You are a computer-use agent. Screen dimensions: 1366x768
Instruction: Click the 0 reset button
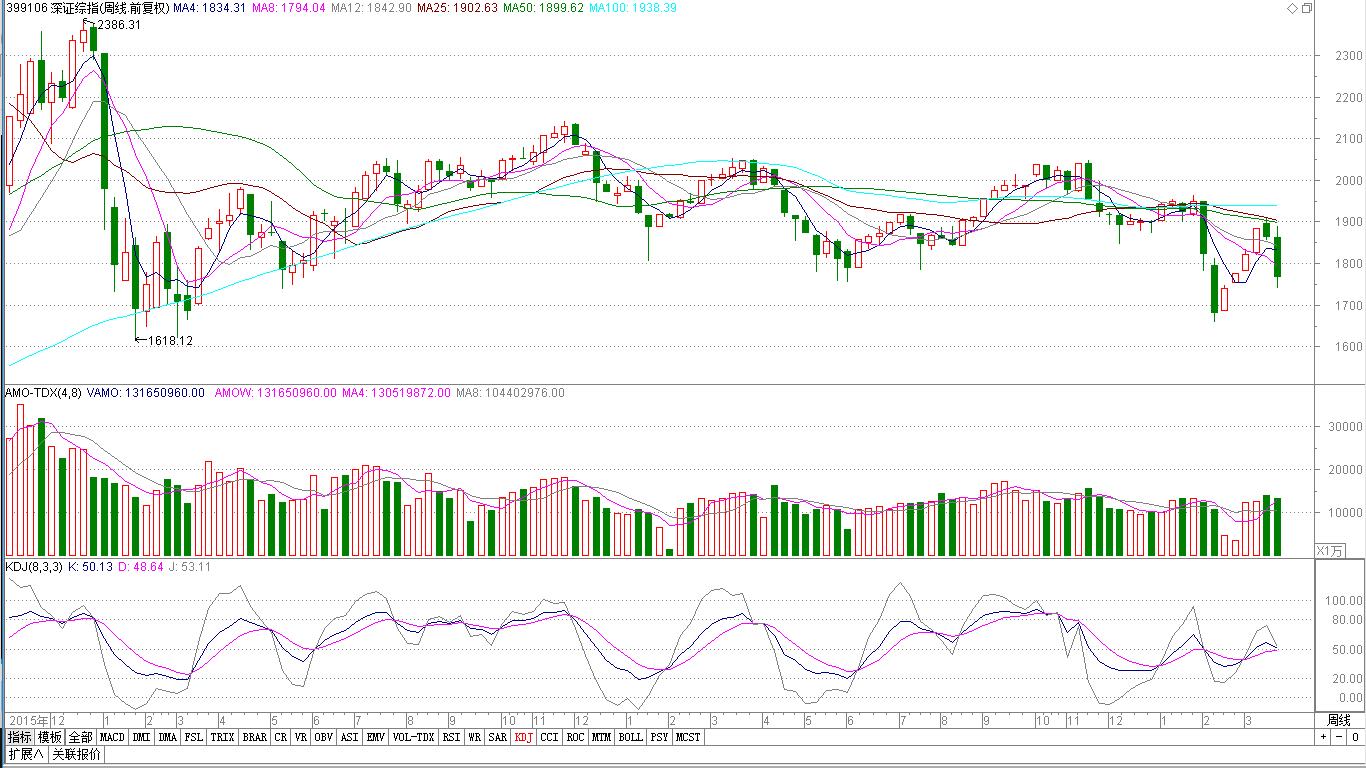click(1355, 737)
